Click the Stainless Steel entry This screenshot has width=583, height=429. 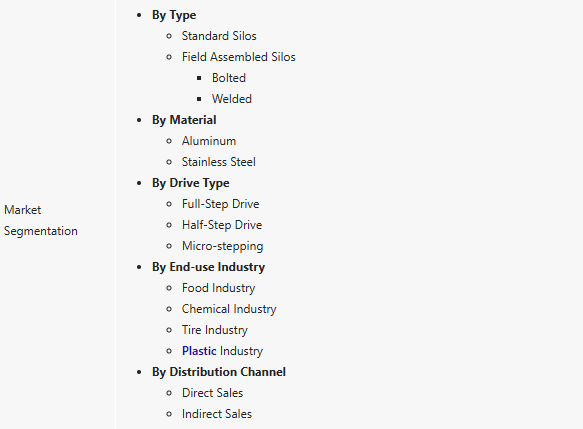[219, 162]
